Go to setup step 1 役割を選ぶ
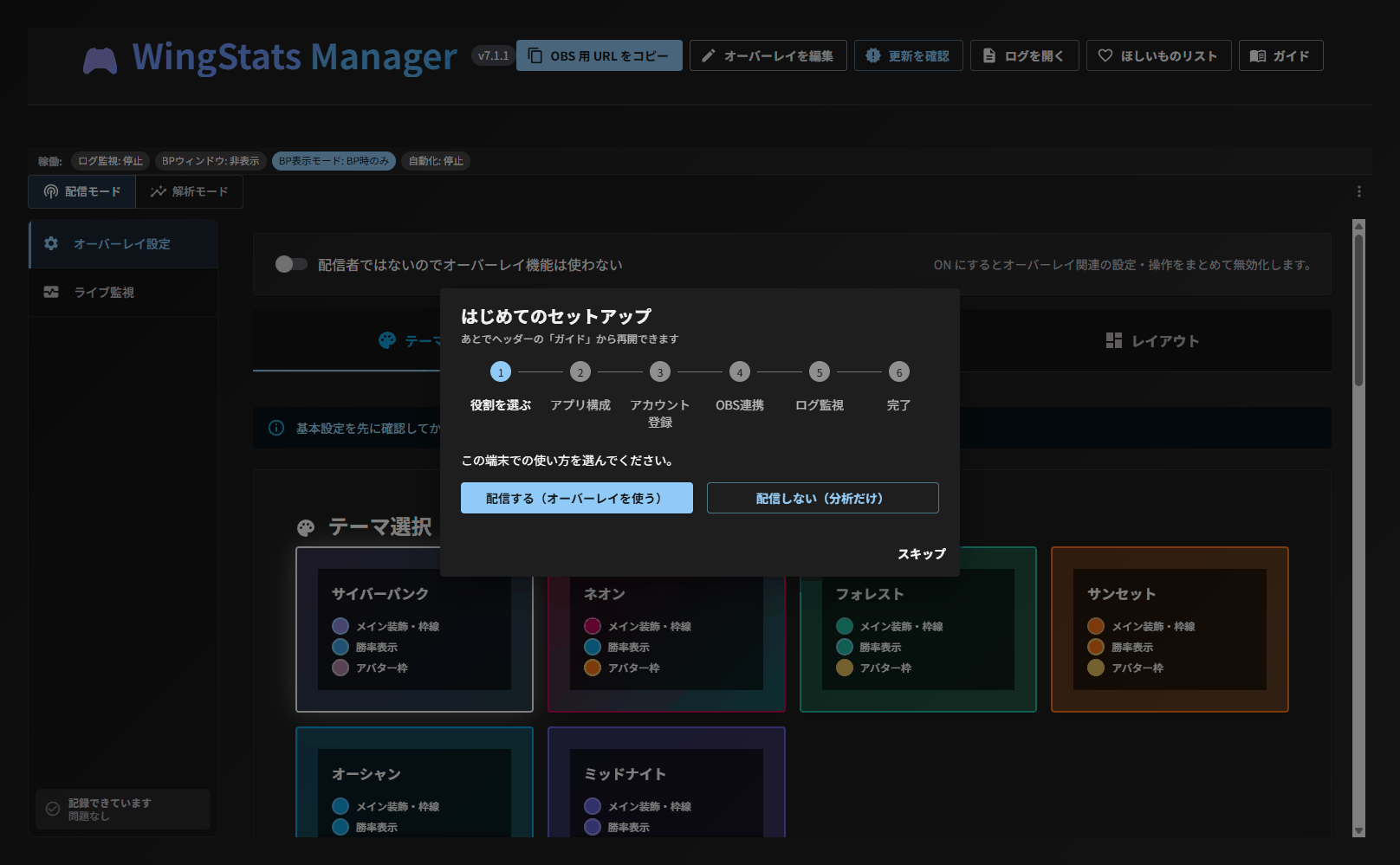This screenshot has width=1400, height=865. [501, 388]
